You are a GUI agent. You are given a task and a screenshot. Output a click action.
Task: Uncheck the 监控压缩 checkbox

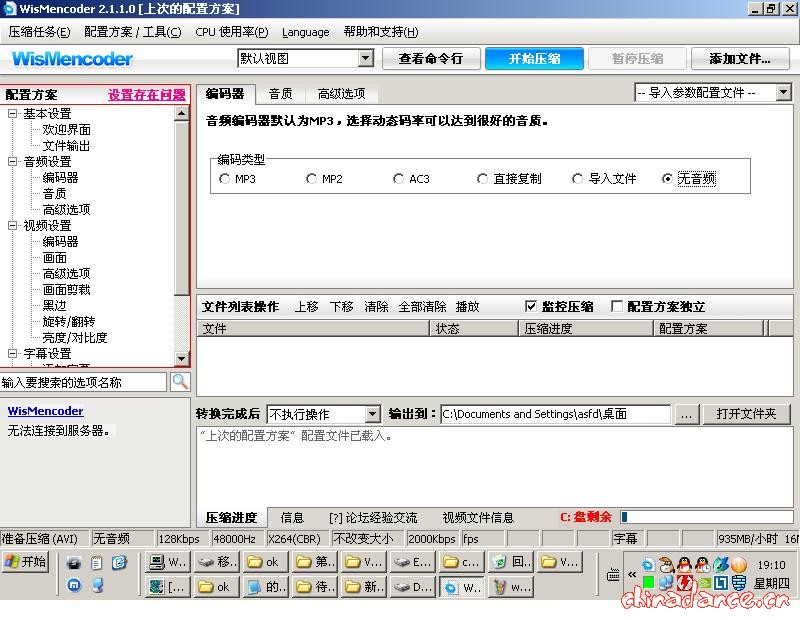coord(531,307)
